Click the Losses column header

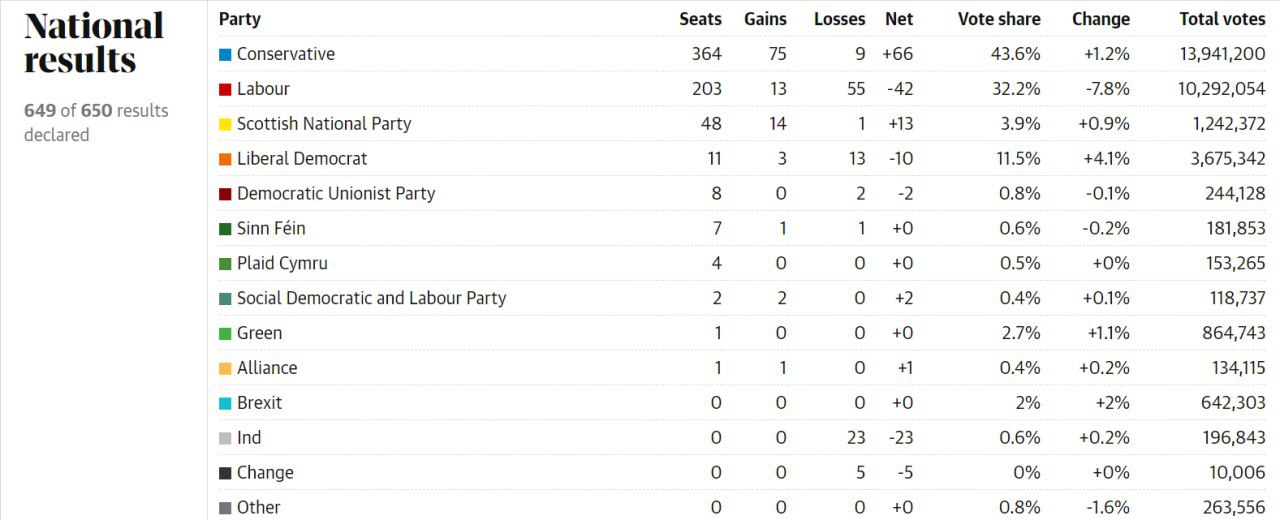(840, 19)
